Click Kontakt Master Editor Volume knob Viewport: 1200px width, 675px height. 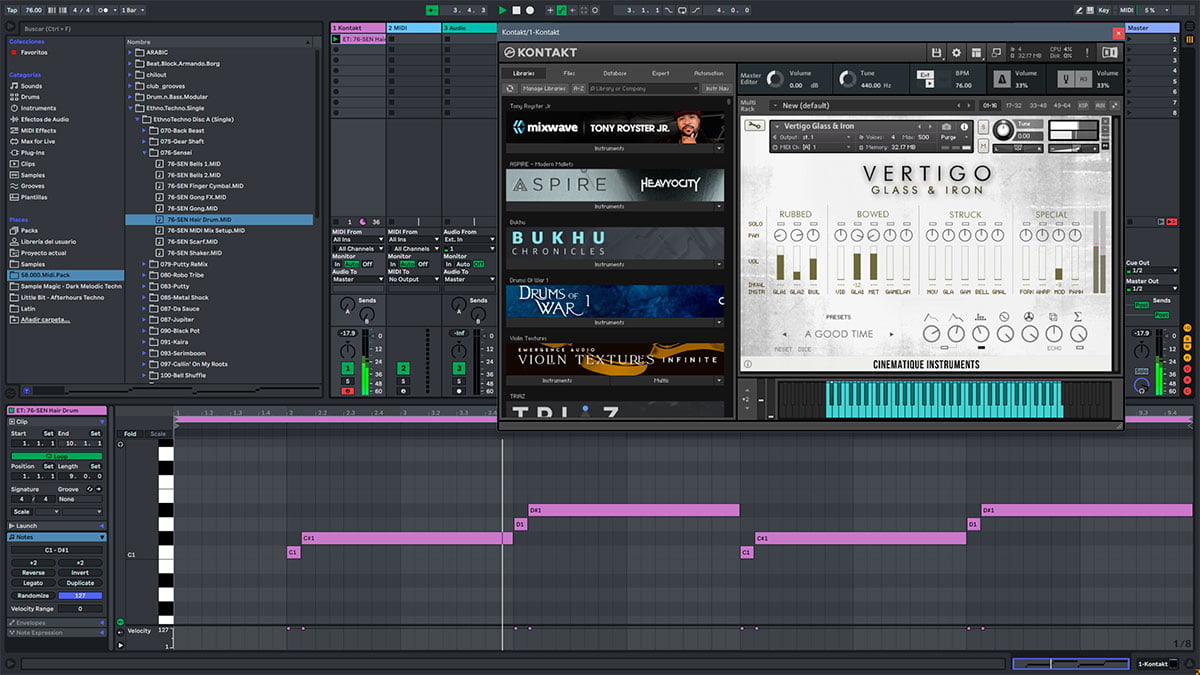pyautogui.click(x=774, y=79)
